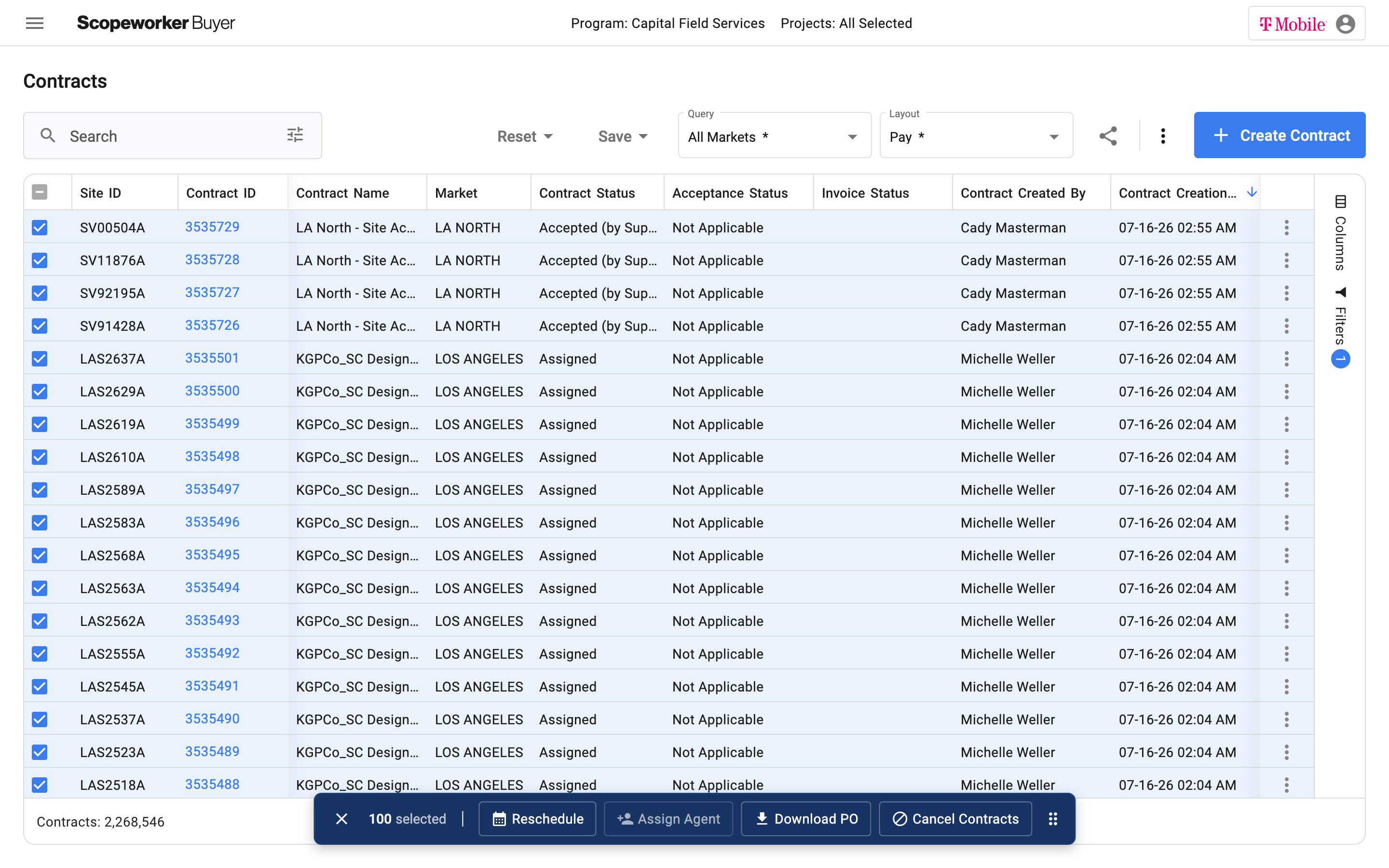Image resolution: width=1389 pixels, height=868 pixels.
Task: Open the Layout Pay dropdown
Action: click(x=976, y=136)
